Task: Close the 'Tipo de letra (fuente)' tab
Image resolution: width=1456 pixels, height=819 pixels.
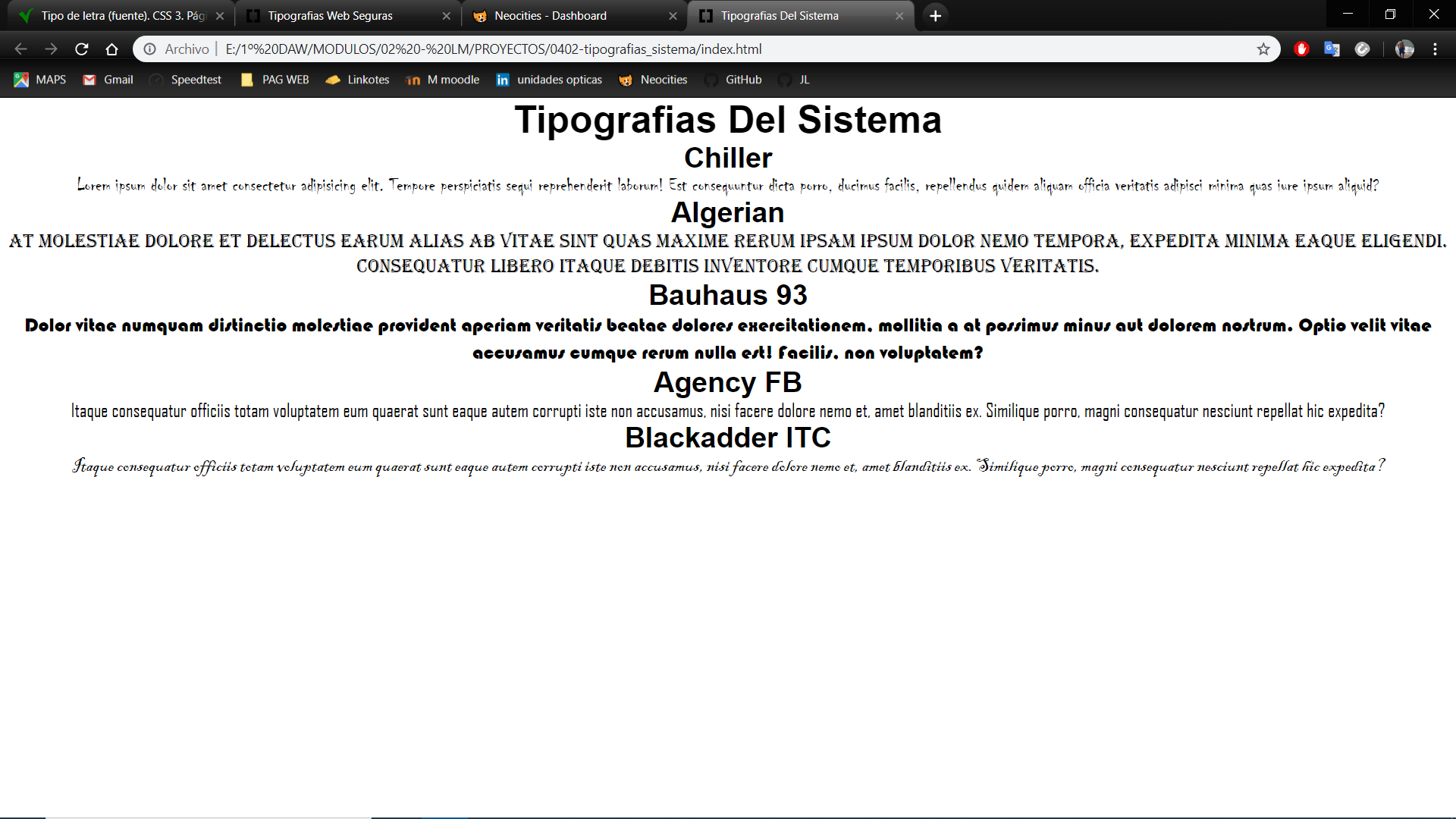Action: pos(220,16)
